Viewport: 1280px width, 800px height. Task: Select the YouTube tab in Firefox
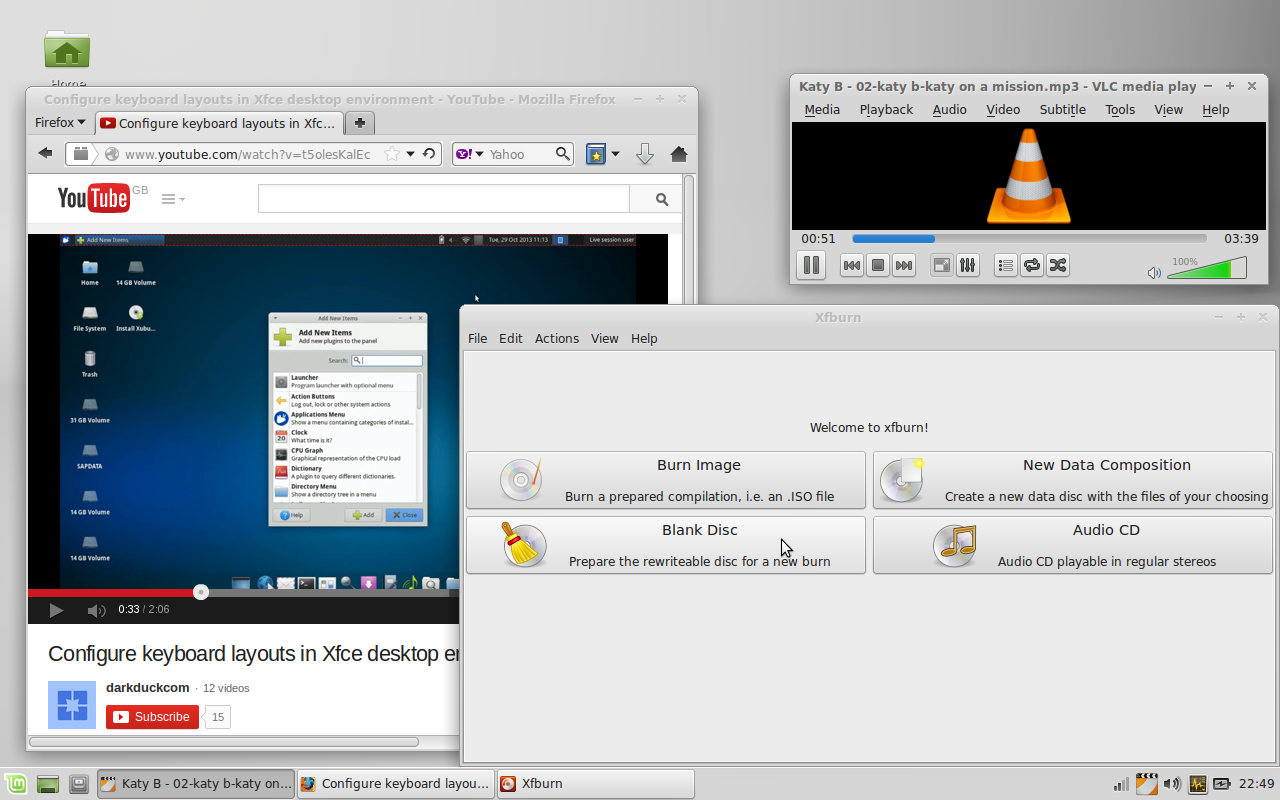coord(220,123)
